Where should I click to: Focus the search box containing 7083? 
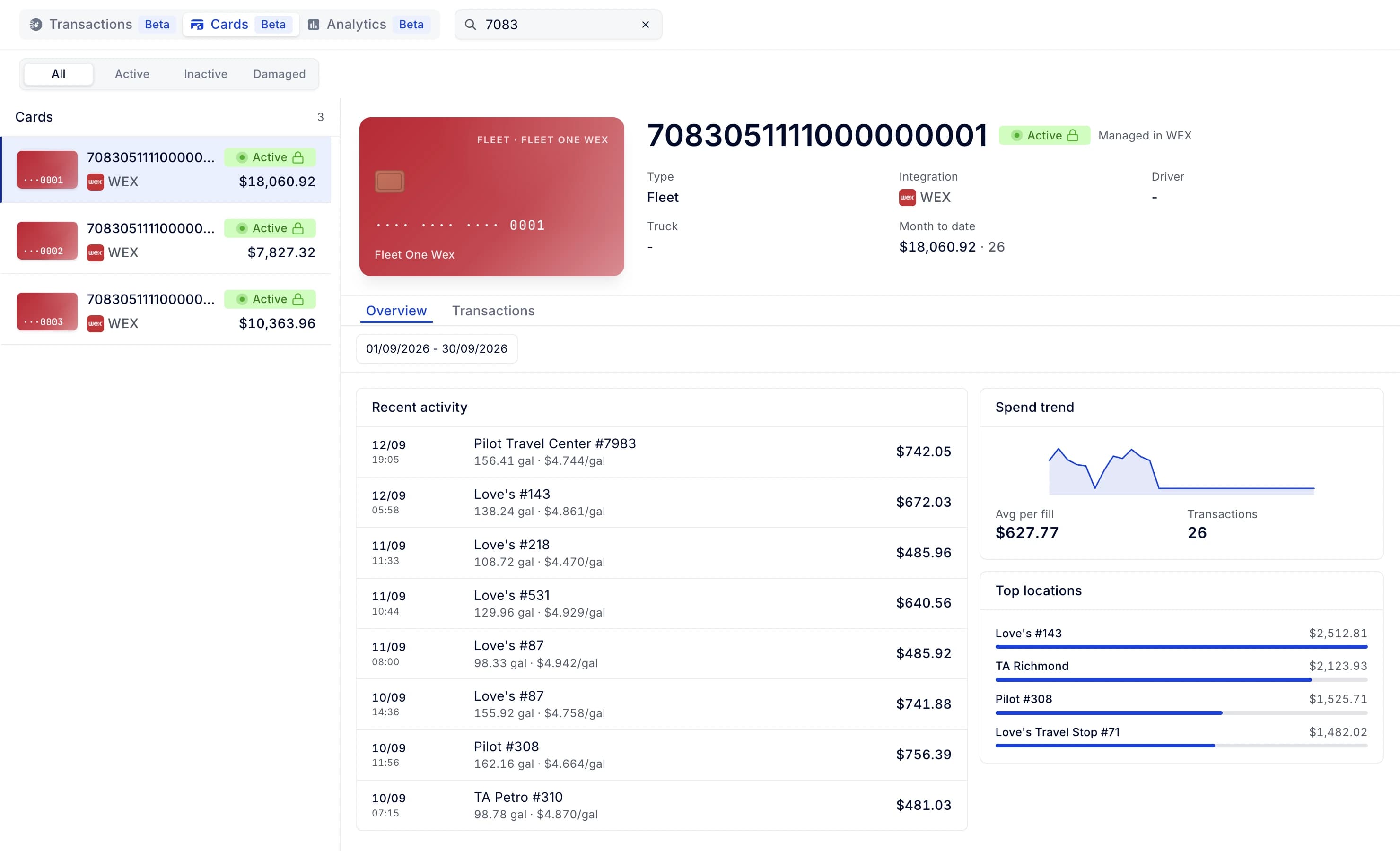pos(559,25)
